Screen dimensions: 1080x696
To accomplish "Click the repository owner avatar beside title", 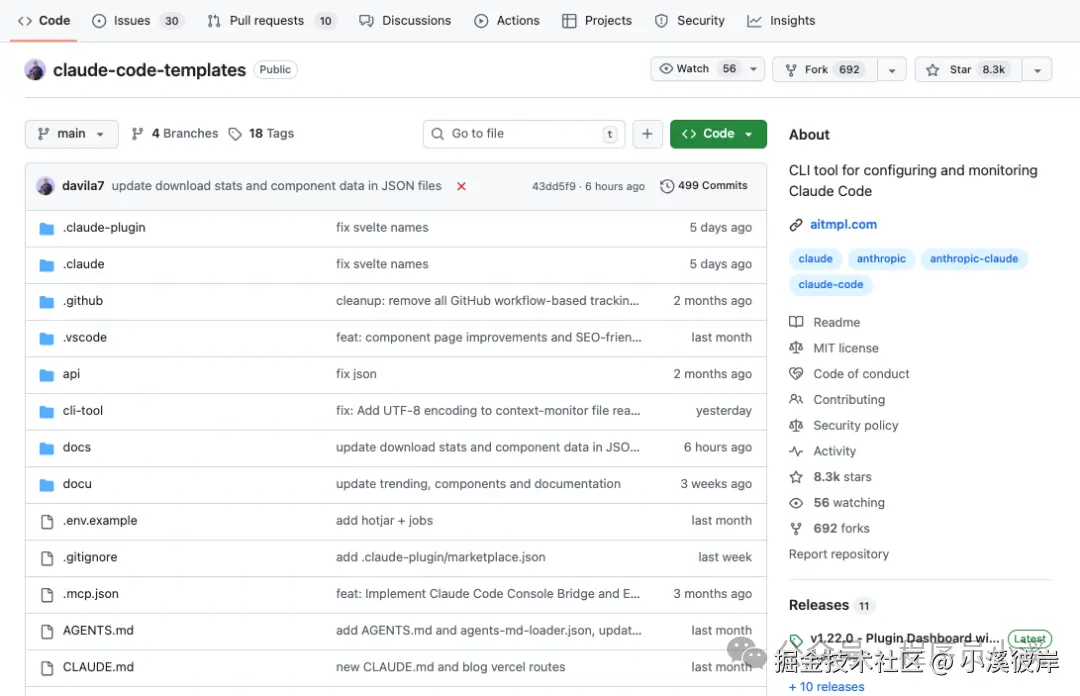I will point(35,70).
